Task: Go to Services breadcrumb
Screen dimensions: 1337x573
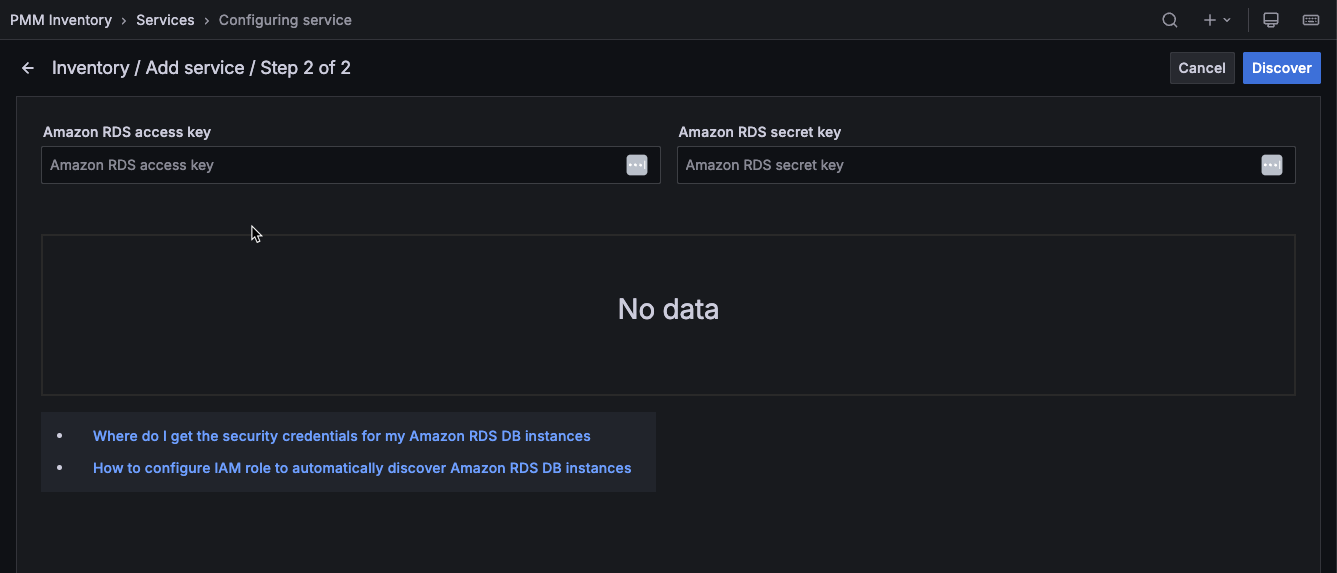Action: coord(165,20)
